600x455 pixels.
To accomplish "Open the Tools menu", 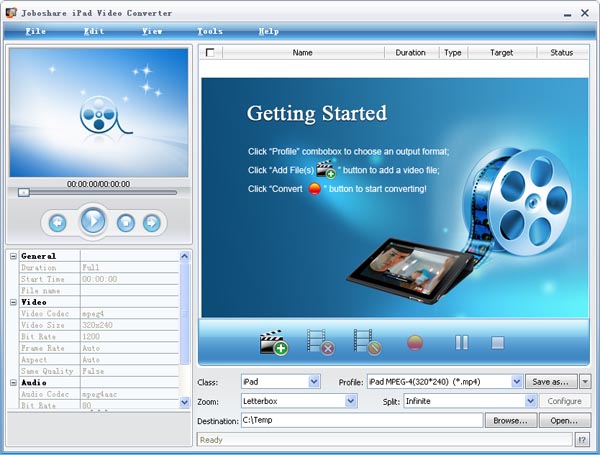I will point(210,31).
